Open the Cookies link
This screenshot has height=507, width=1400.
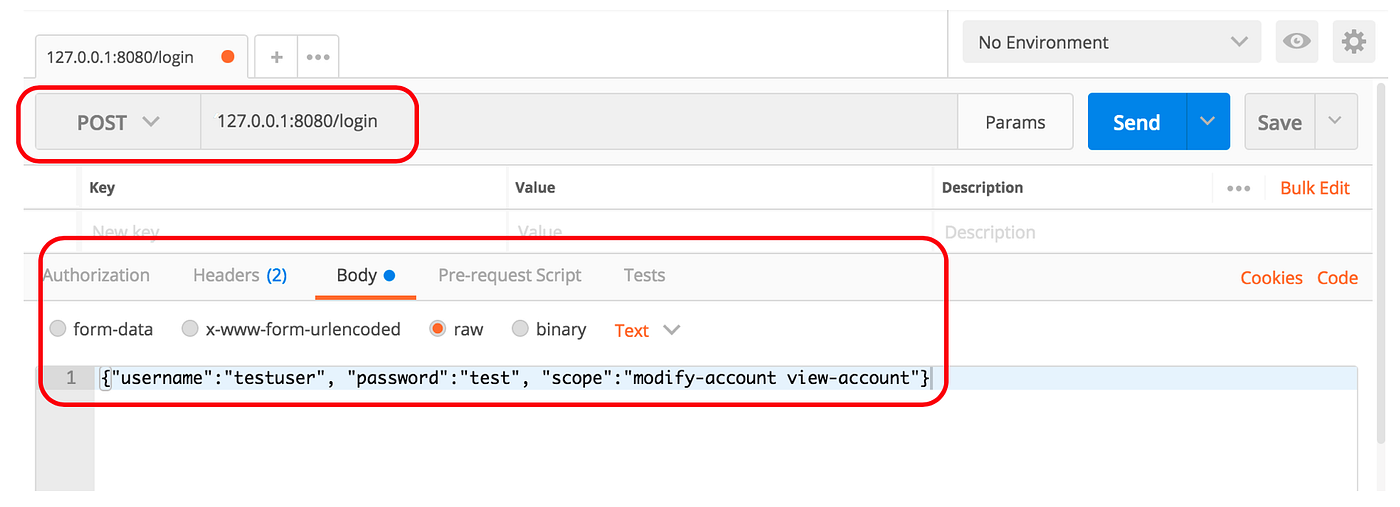point(1271,278)
